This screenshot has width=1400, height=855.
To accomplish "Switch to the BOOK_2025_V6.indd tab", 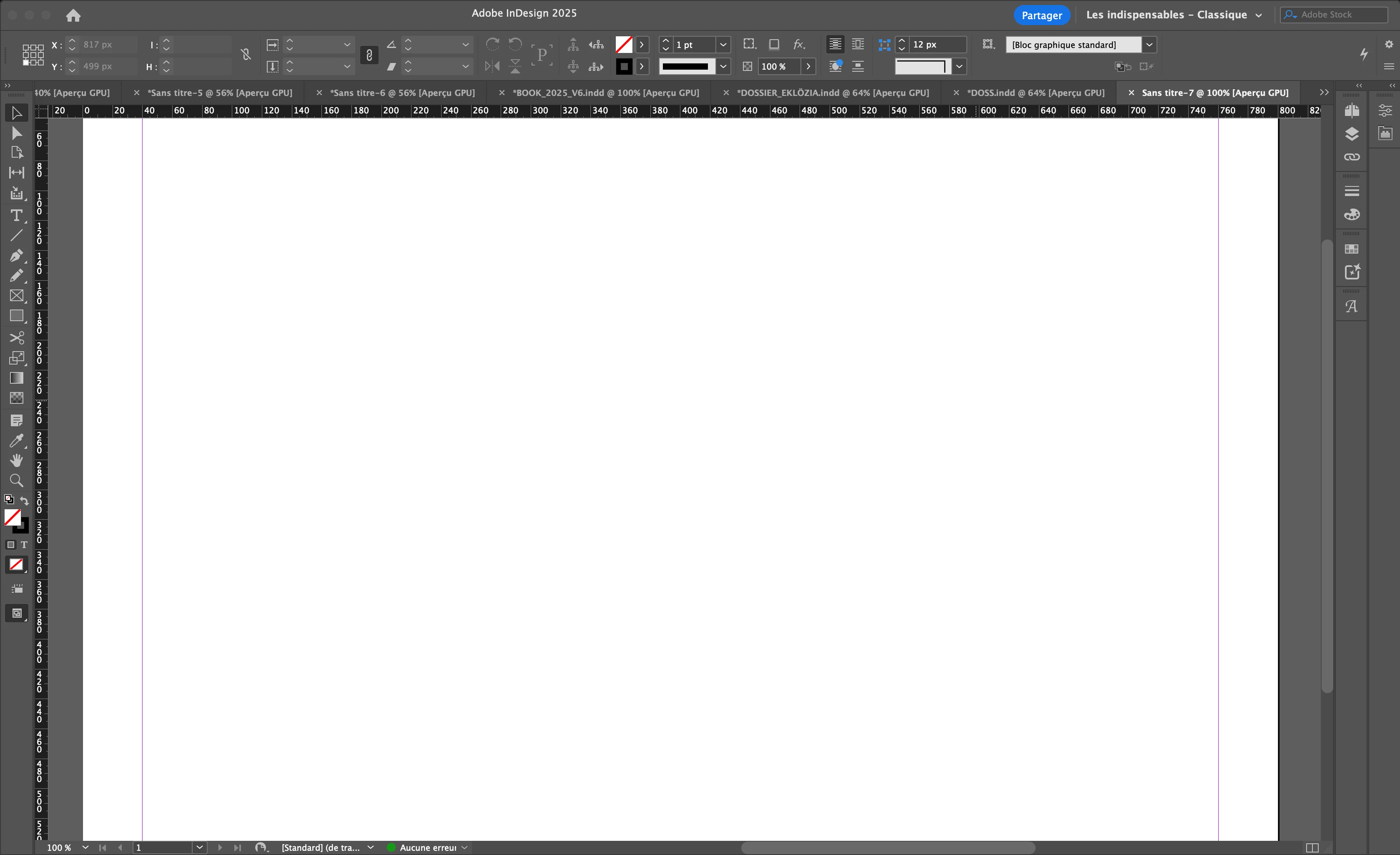I will [x=605, y=93].
